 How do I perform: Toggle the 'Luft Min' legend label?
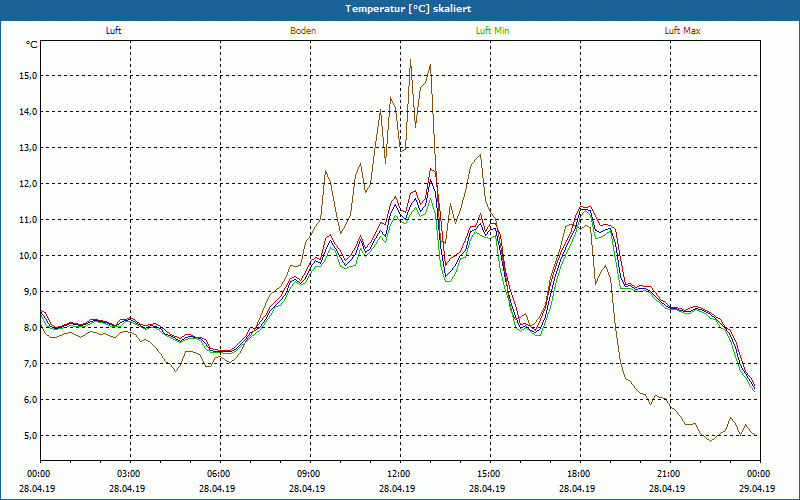[492, 31]
